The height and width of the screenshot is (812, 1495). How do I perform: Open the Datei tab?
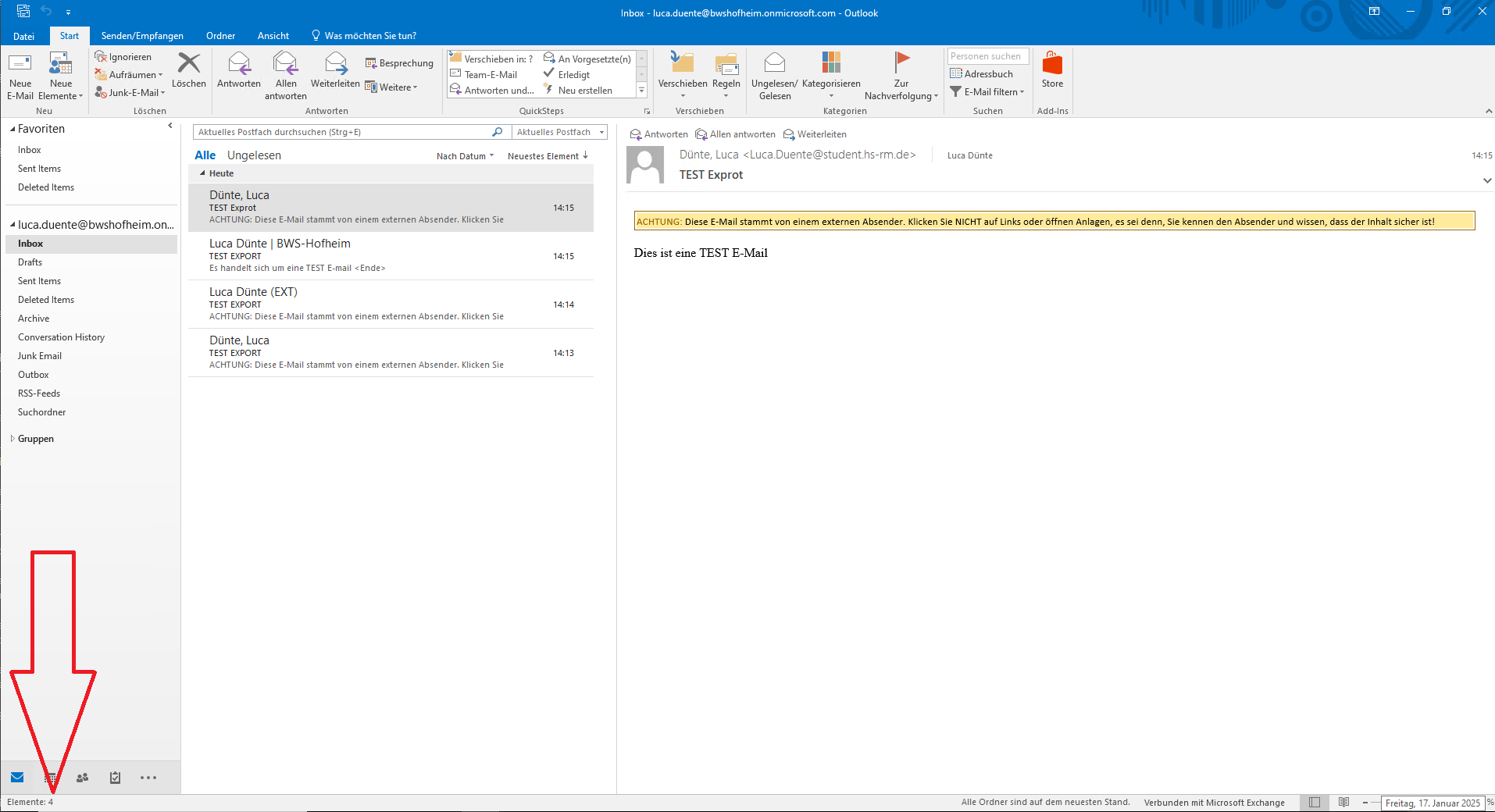click(x=24, y=36)
